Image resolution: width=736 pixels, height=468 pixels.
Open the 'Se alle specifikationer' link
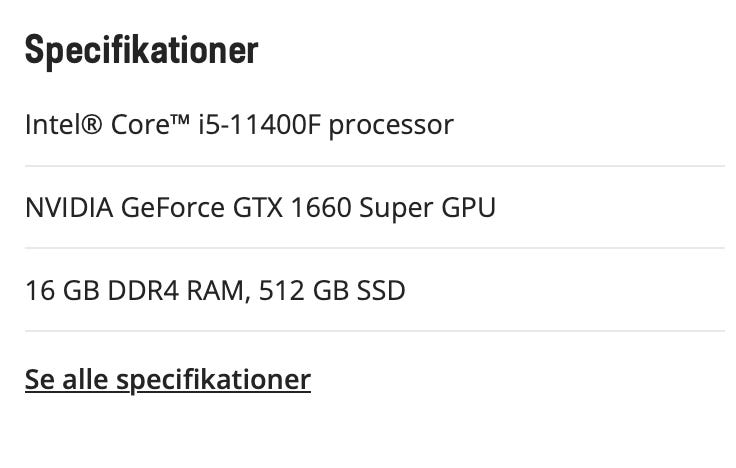(x=168, y=380)
